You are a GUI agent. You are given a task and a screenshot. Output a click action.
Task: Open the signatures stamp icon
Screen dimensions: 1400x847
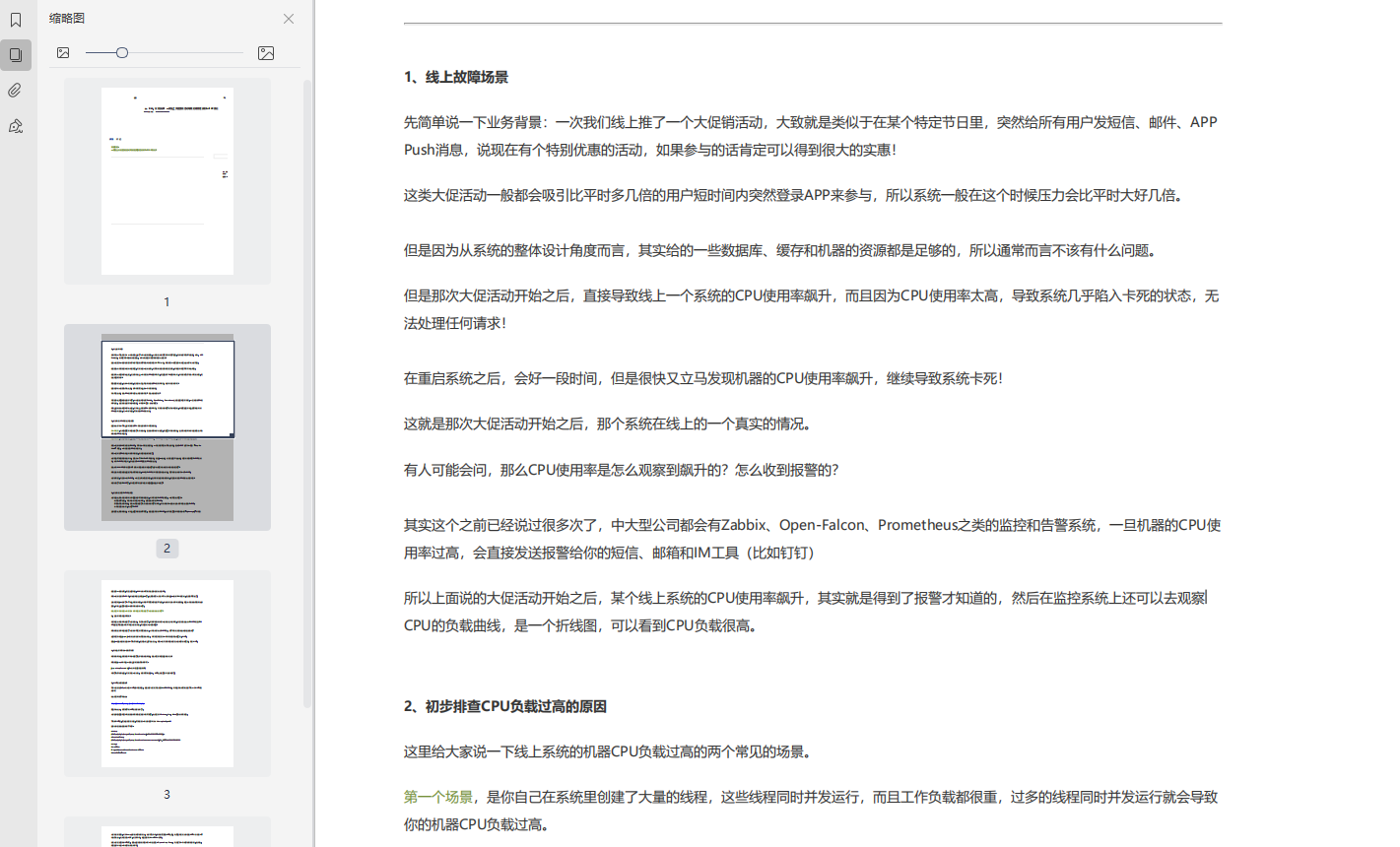click(x=16, y=126)
